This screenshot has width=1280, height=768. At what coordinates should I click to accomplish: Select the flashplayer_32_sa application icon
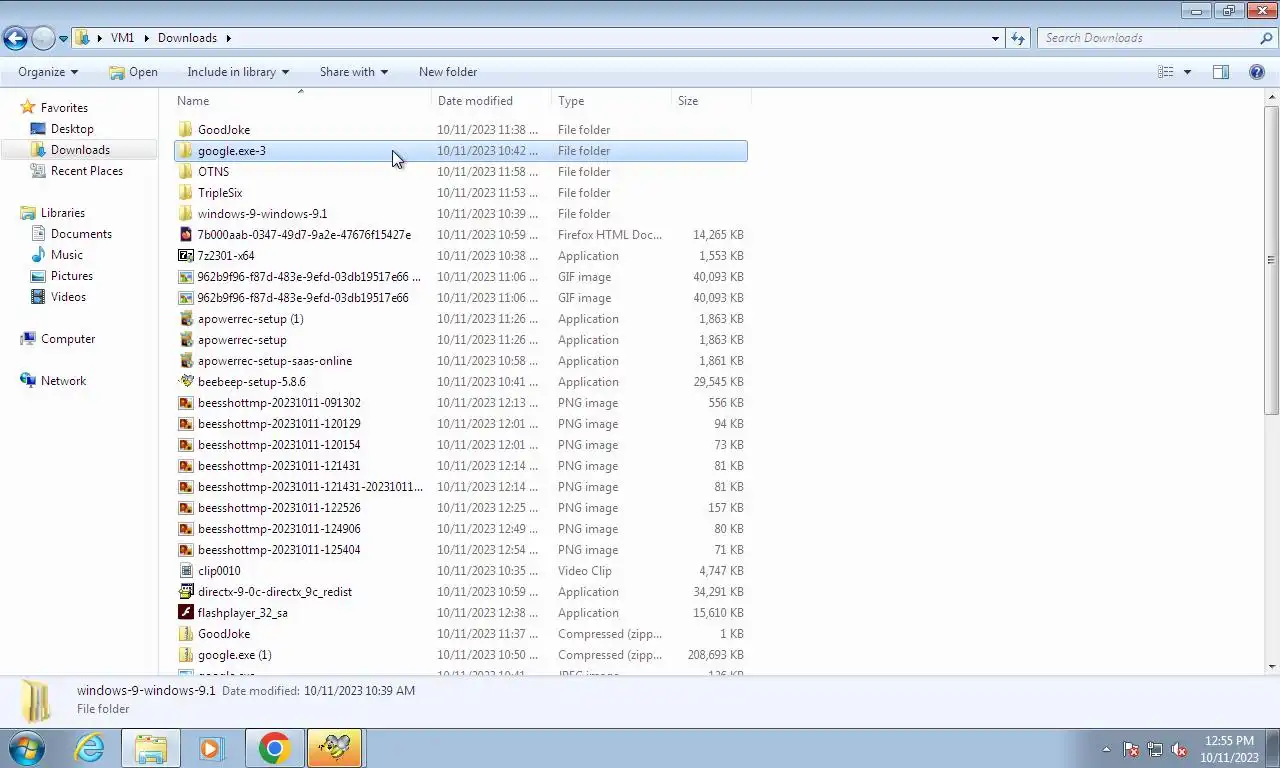[x=185, y=613]
